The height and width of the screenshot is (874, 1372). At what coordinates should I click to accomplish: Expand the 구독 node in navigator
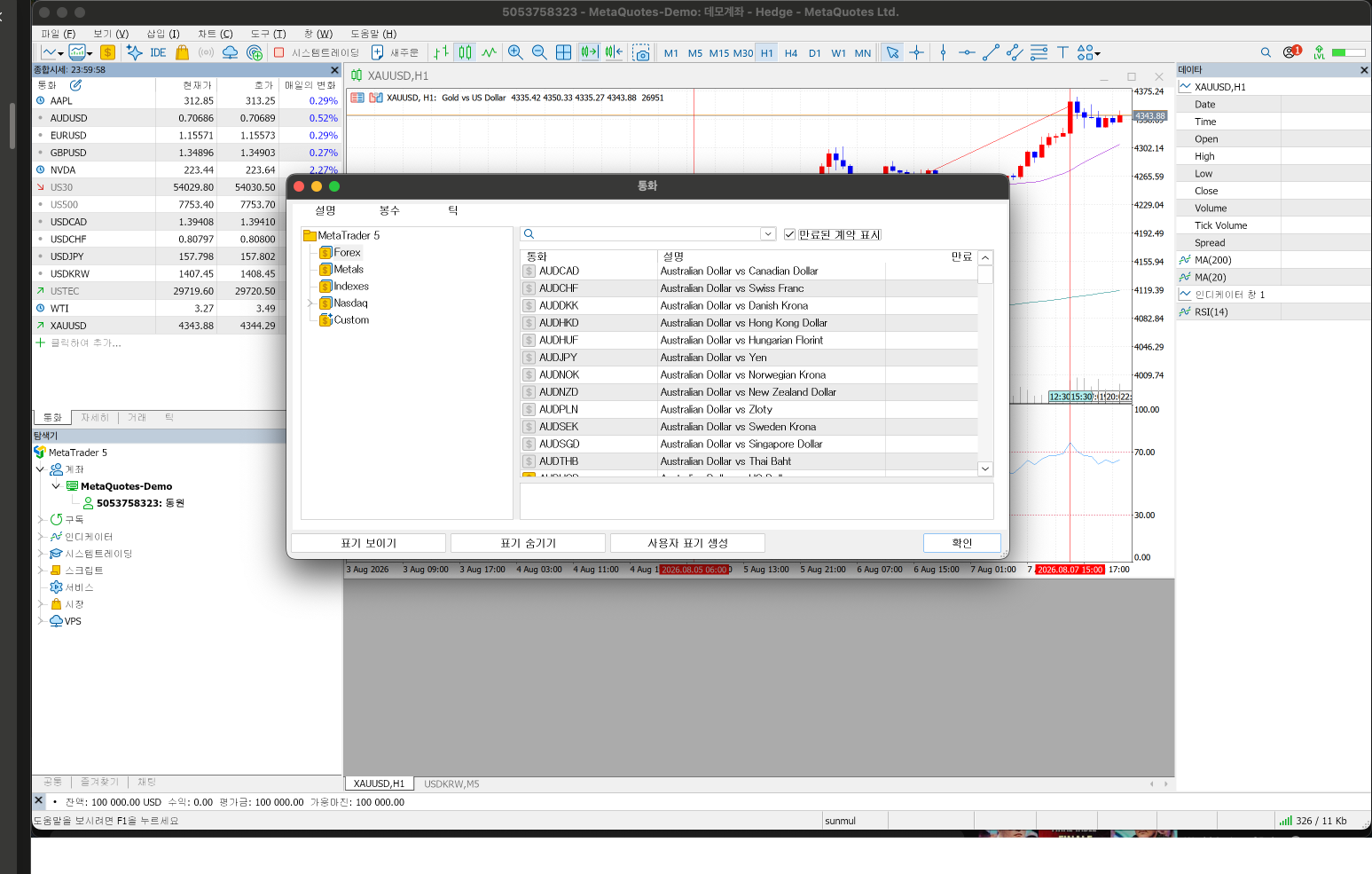point(40,520)
